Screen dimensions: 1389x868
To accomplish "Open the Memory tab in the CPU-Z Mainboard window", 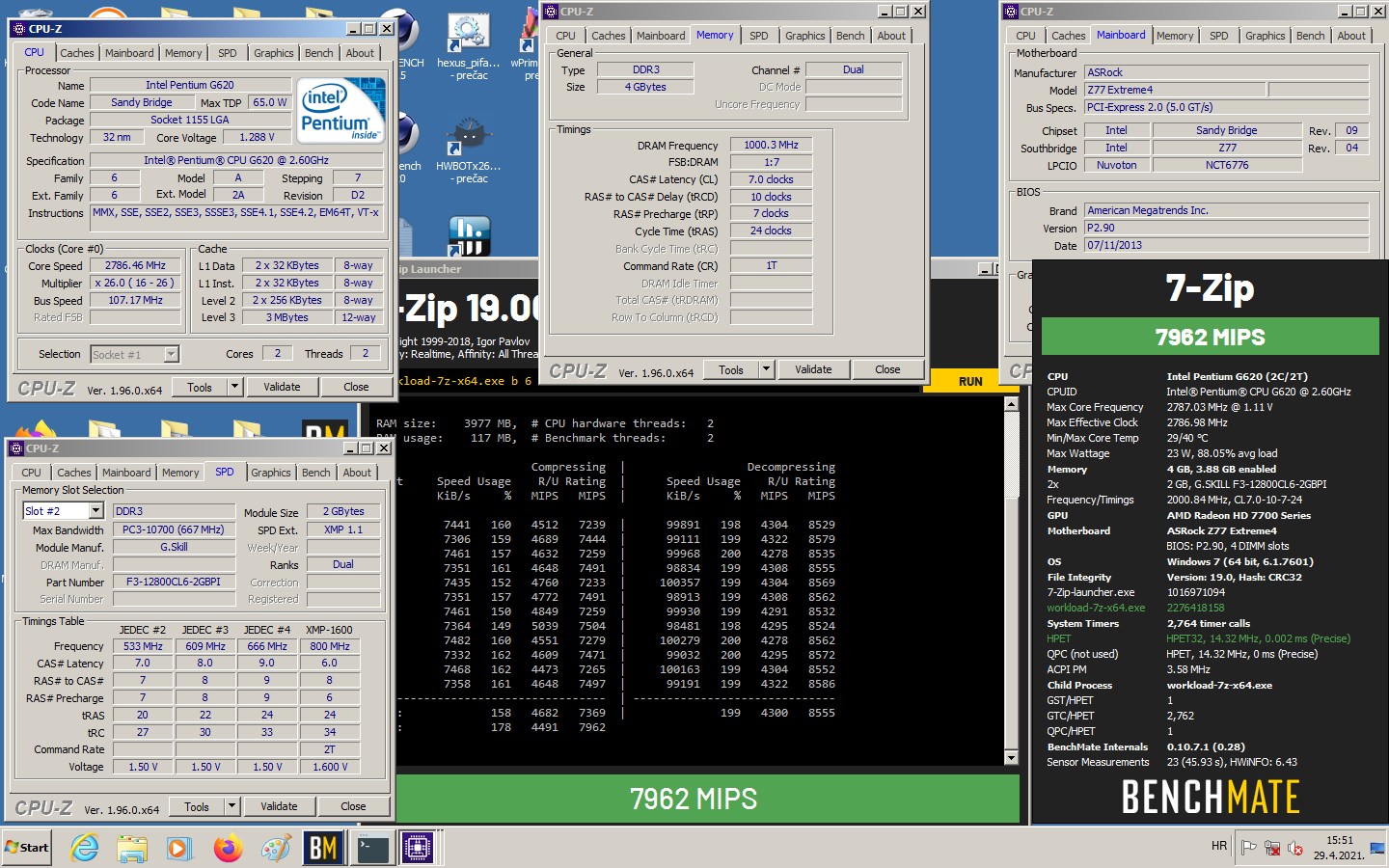I will point(1175,36).
